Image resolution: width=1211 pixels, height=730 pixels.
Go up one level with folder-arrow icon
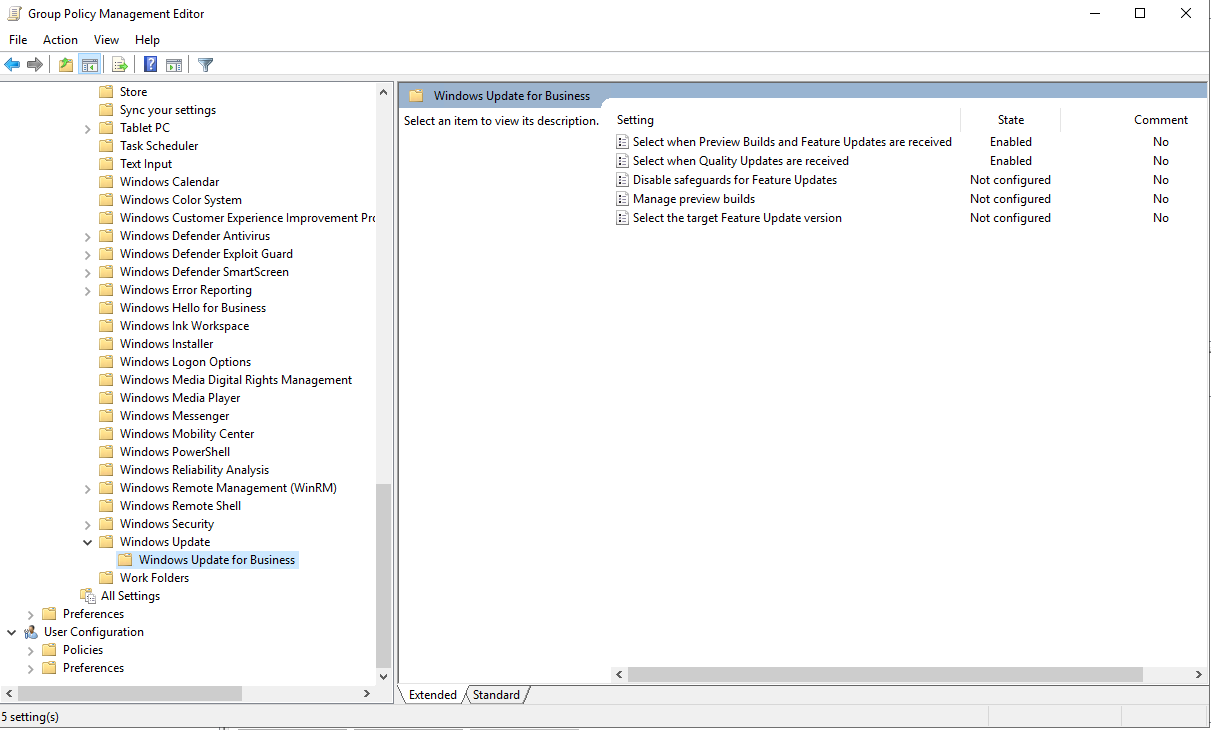[x=66, y=65]
